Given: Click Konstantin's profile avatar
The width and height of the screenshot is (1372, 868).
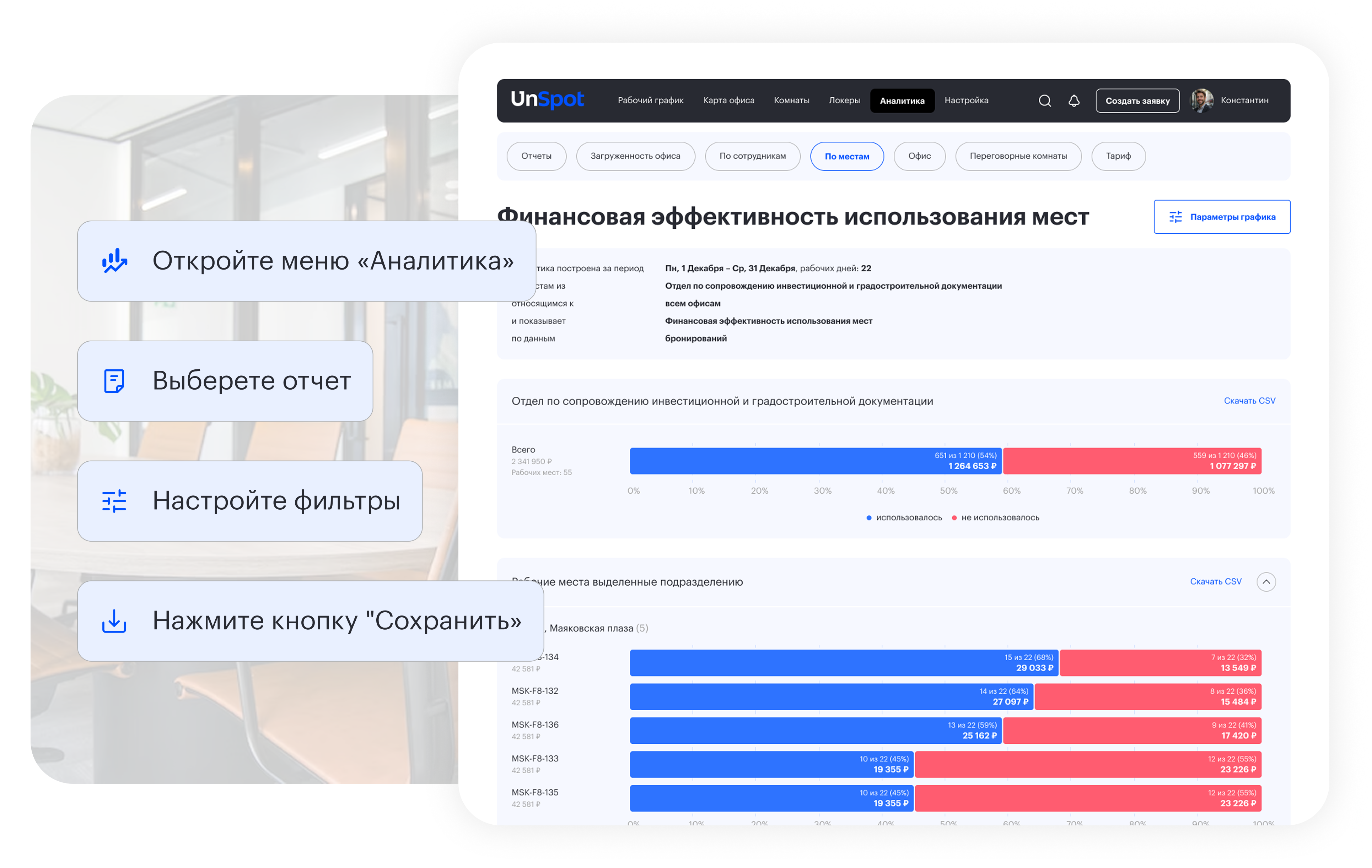Looking at the screenshot, I should point(1202,101).
